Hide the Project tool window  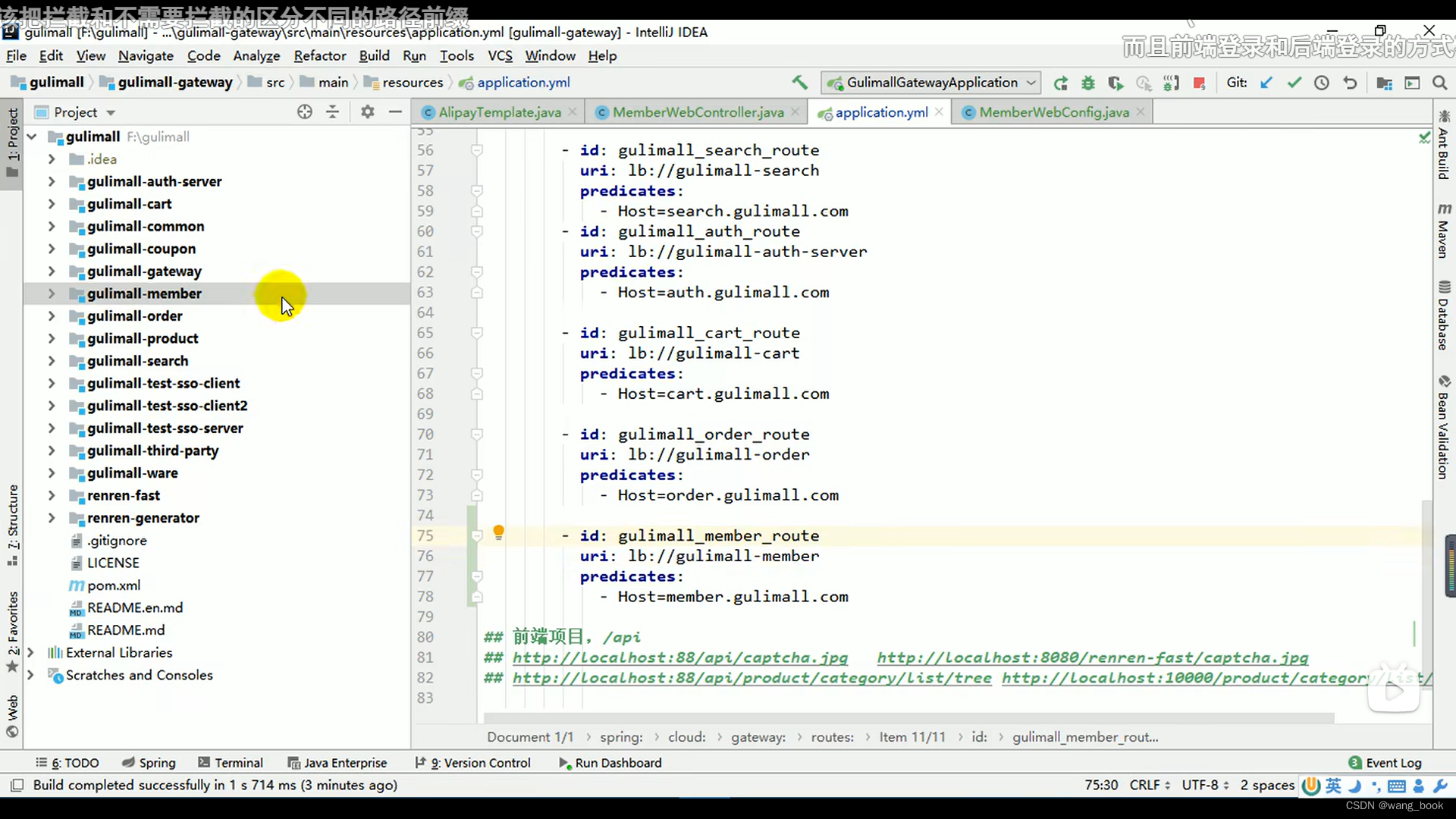[395, 112]
